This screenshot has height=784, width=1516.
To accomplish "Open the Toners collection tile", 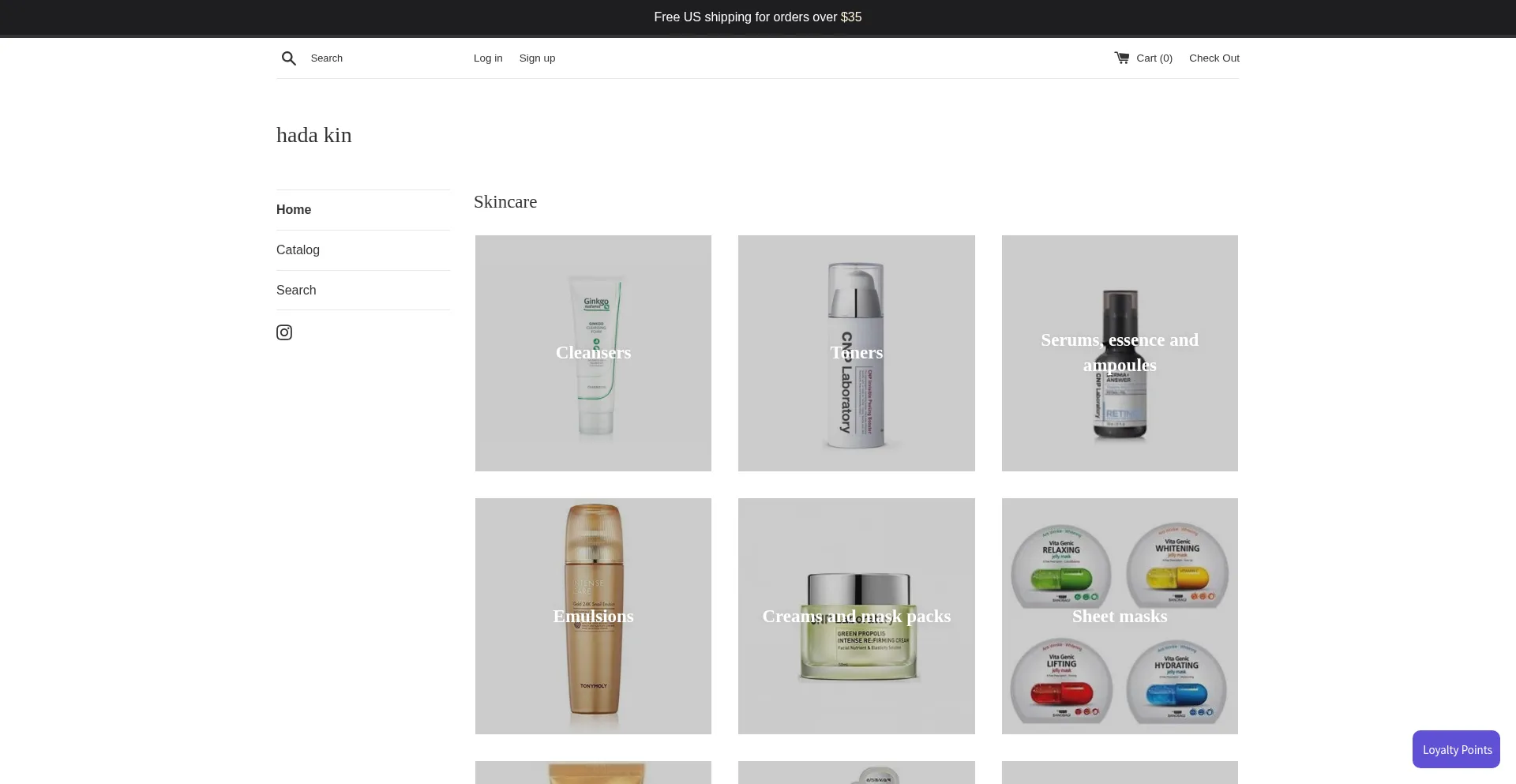I will 856,353.
